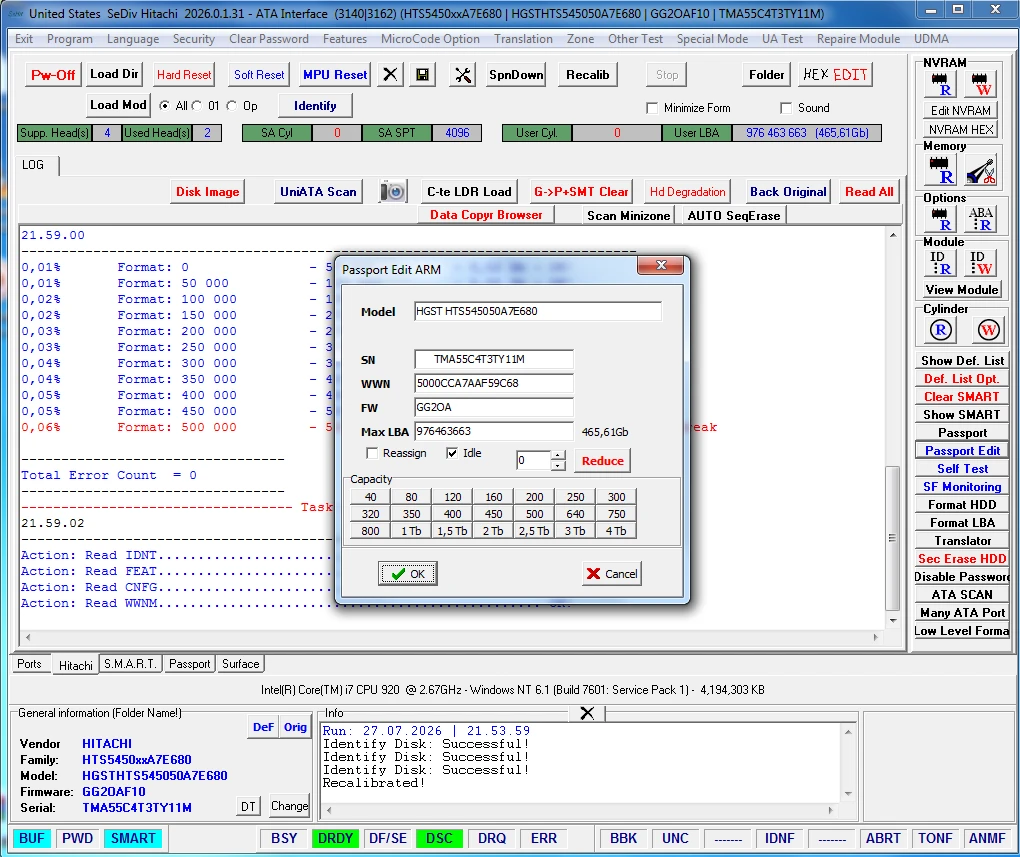Click the log horizontal scrollbar right arrow
The image size is (1020, 857).
click(876, 637)
